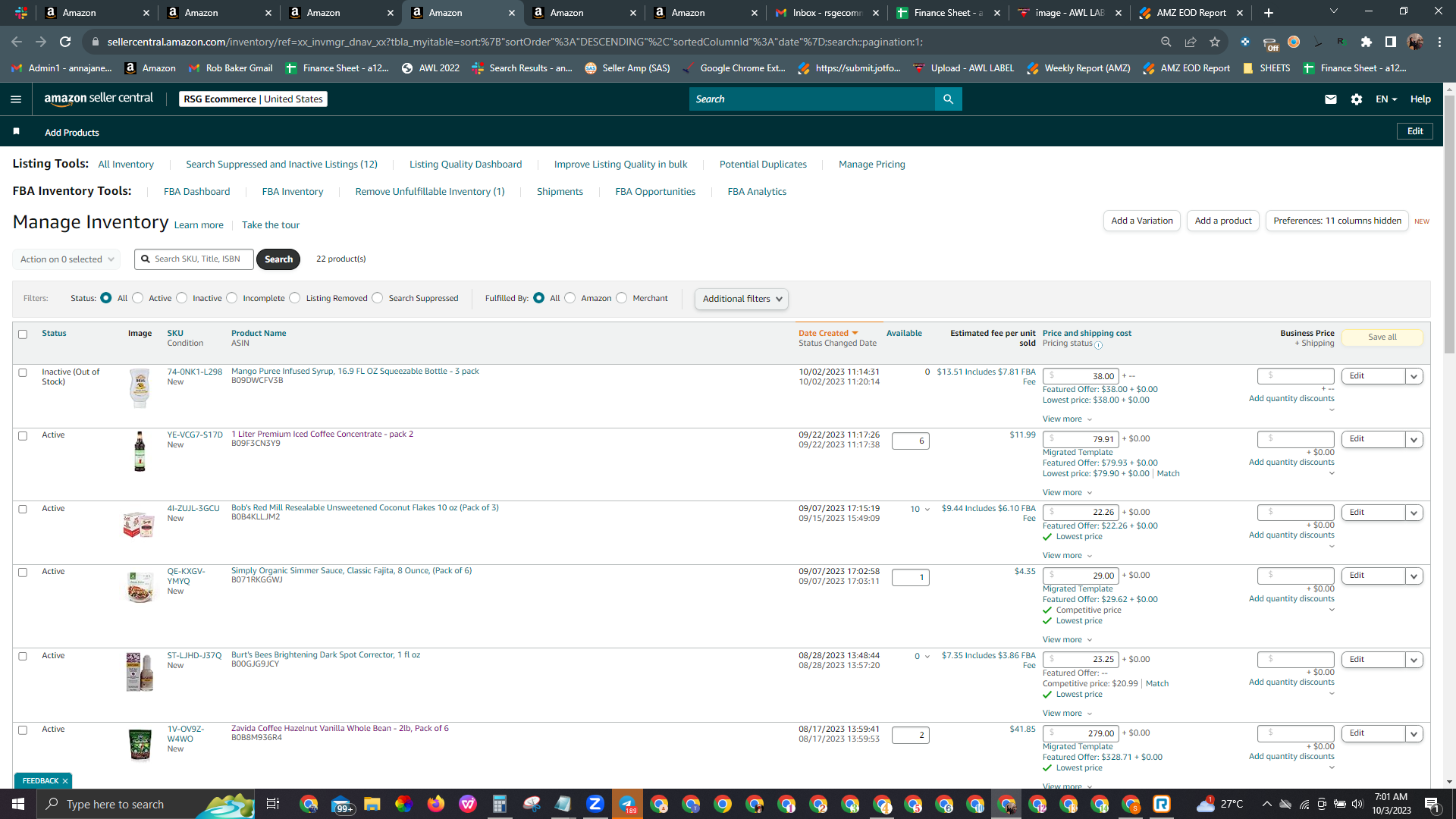Open the Chrome extensions puzzle icon

(1366, 42)
